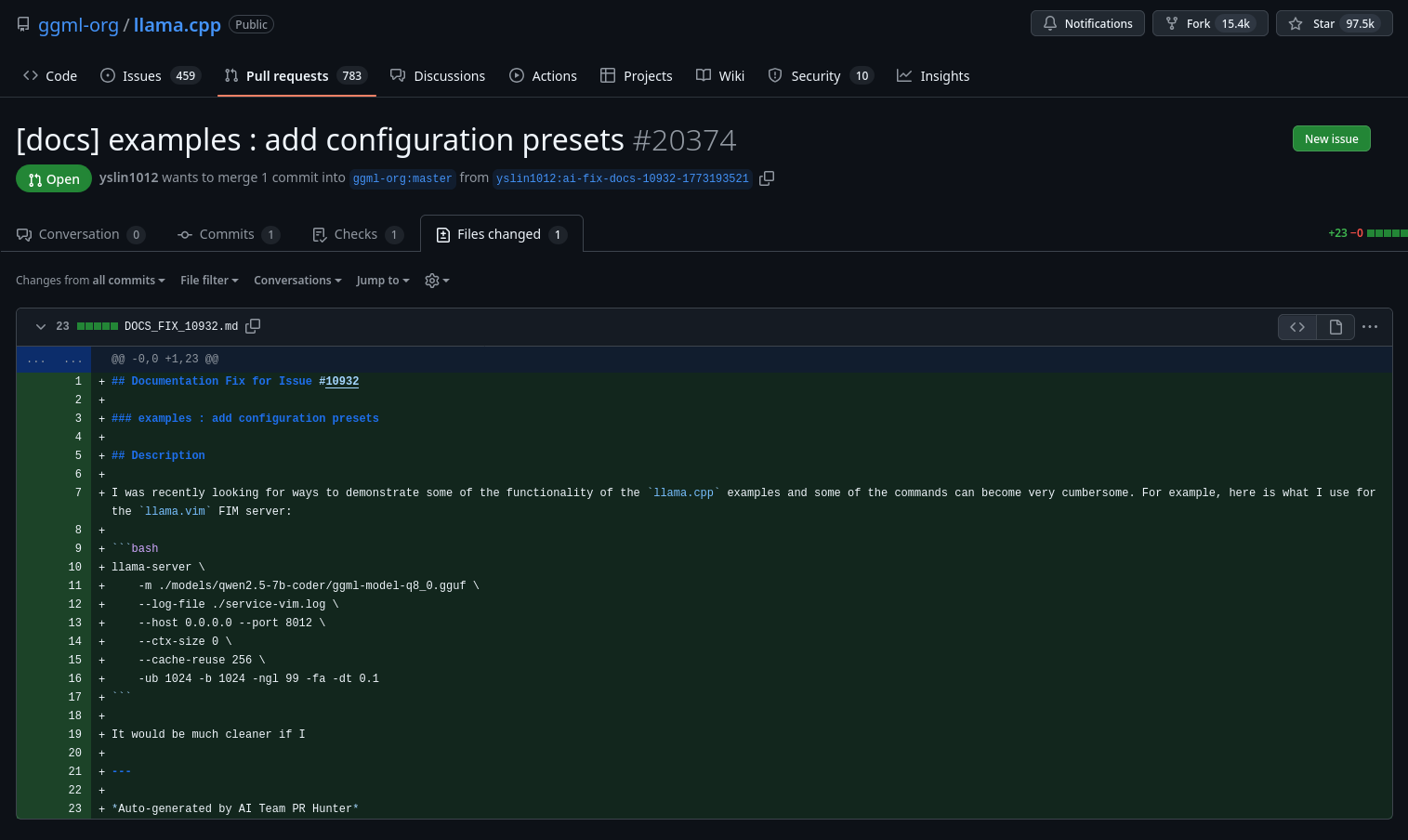Image resolution: width=1408 pixels, height=840 pixels.
Task: Open the ggml-org organization link
Action: pyautogui.click(x=78, y=25)
